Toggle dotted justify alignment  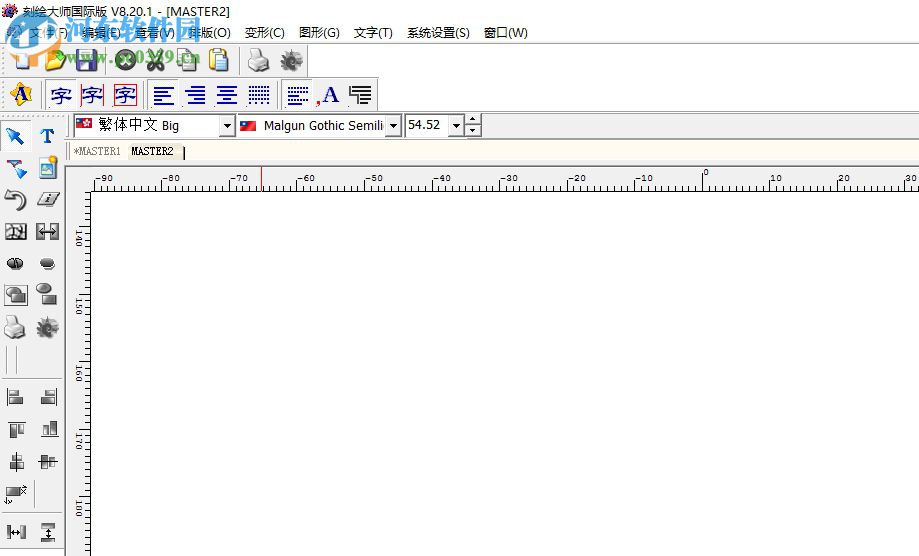pyautogui.click(x=258, y=95)
